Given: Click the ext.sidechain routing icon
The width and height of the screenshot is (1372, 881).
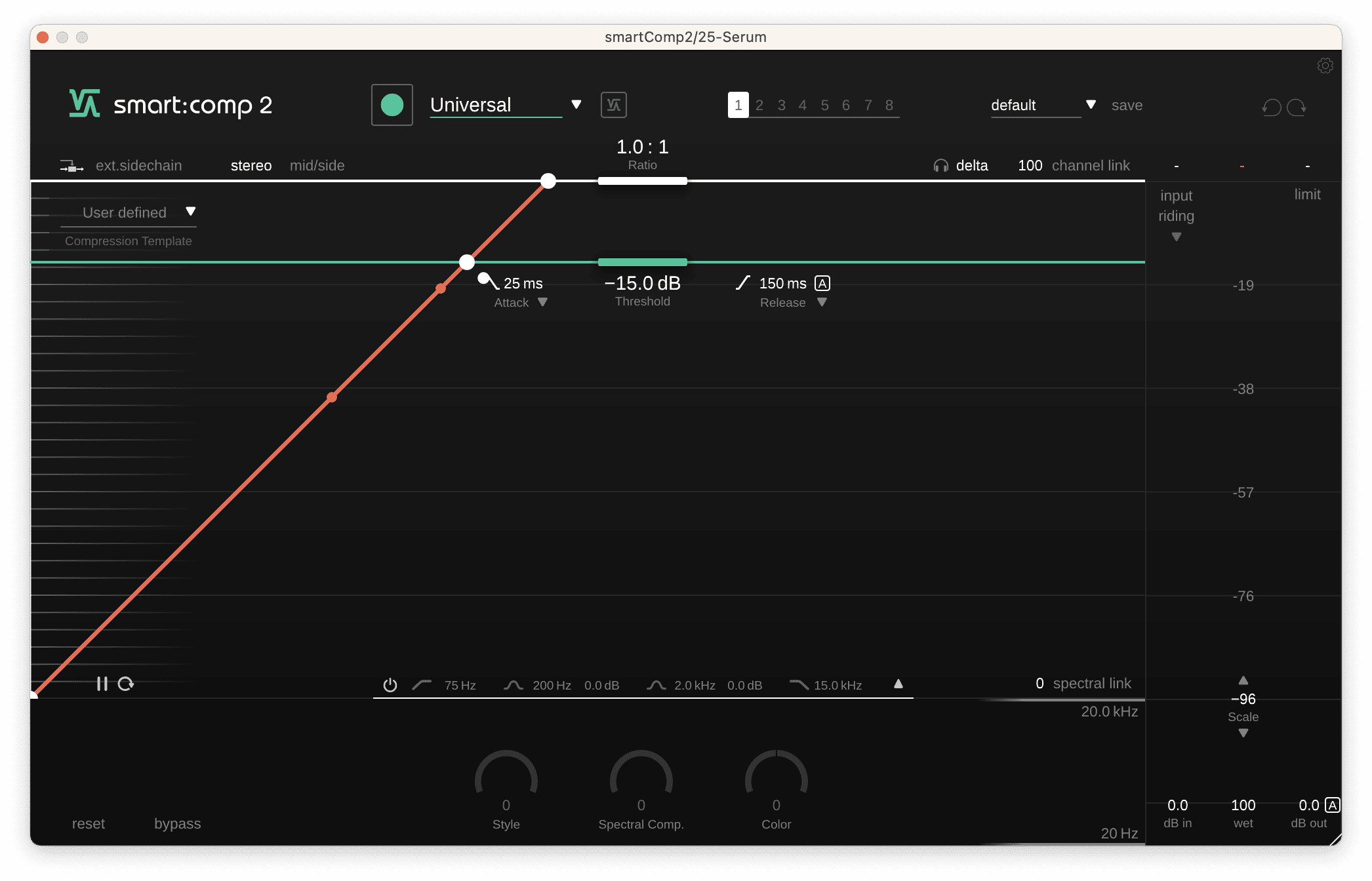Looking at the screenshot, I should pyautogui.click(x=71, y=166).
